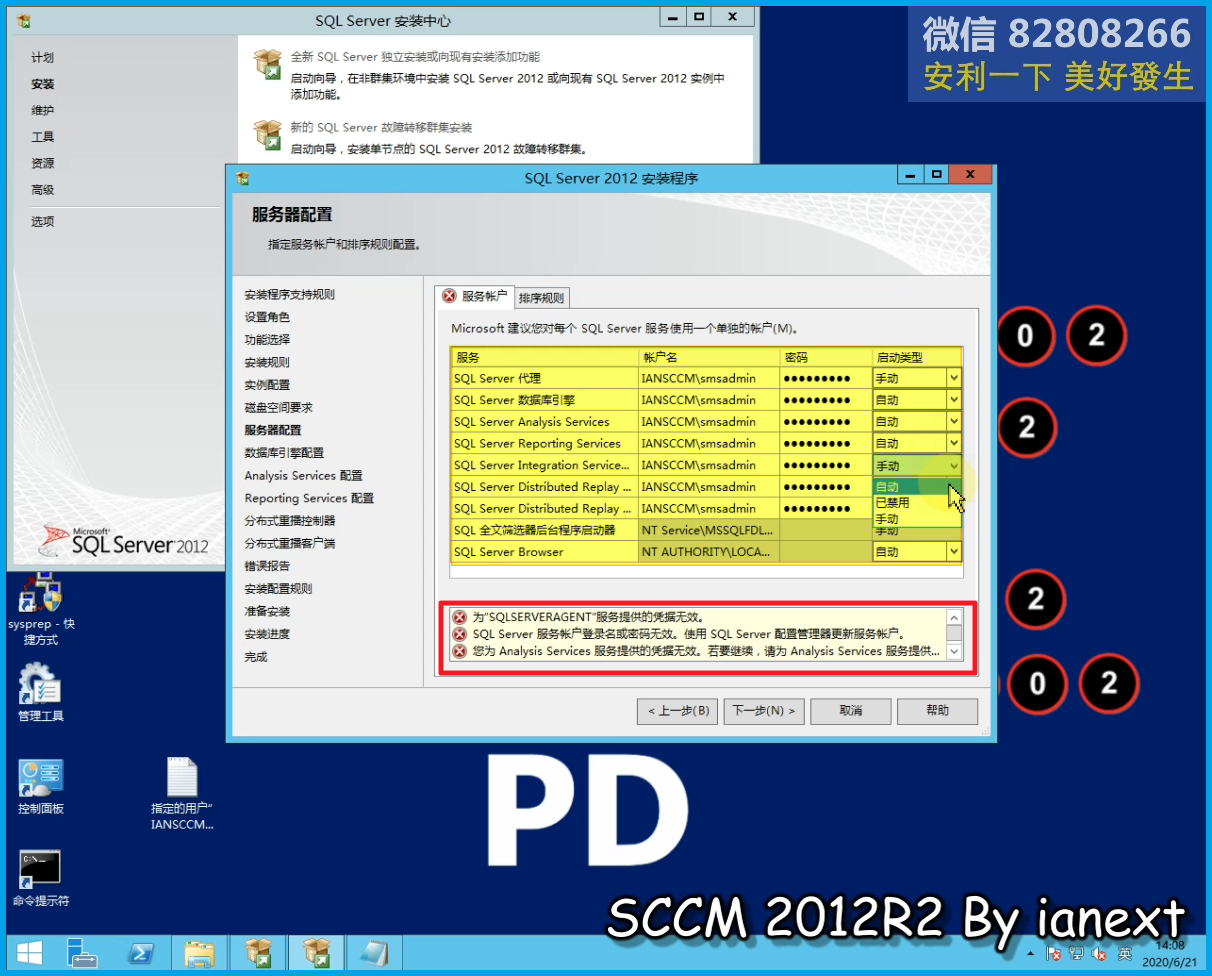This screenshot has width=1212, height=976.
Task: Select the 控制面板 desktop icon
Action: (x=40, y=786)
